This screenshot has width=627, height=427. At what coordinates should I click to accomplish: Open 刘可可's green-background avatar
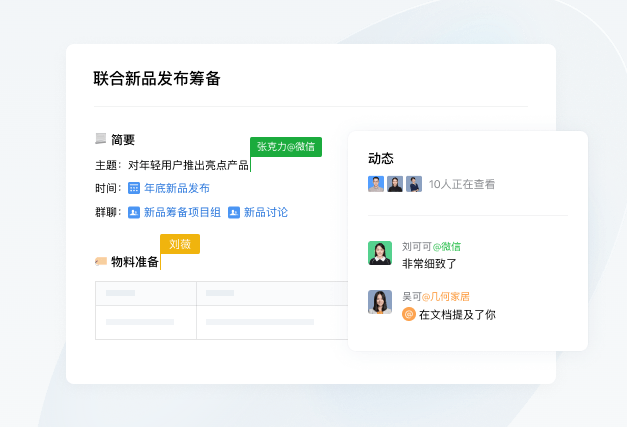[380, 253]
